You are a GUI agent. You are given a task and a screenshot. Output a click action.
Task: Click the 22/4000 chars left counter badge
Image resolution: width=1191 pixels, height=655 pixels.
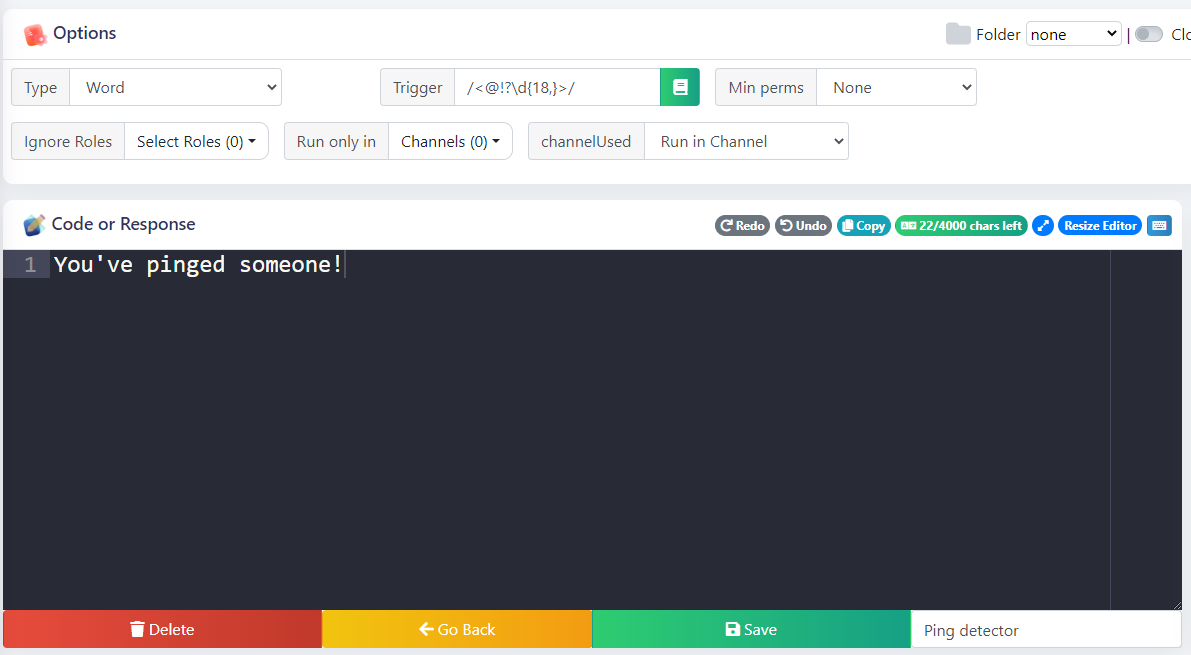(961, 226)
